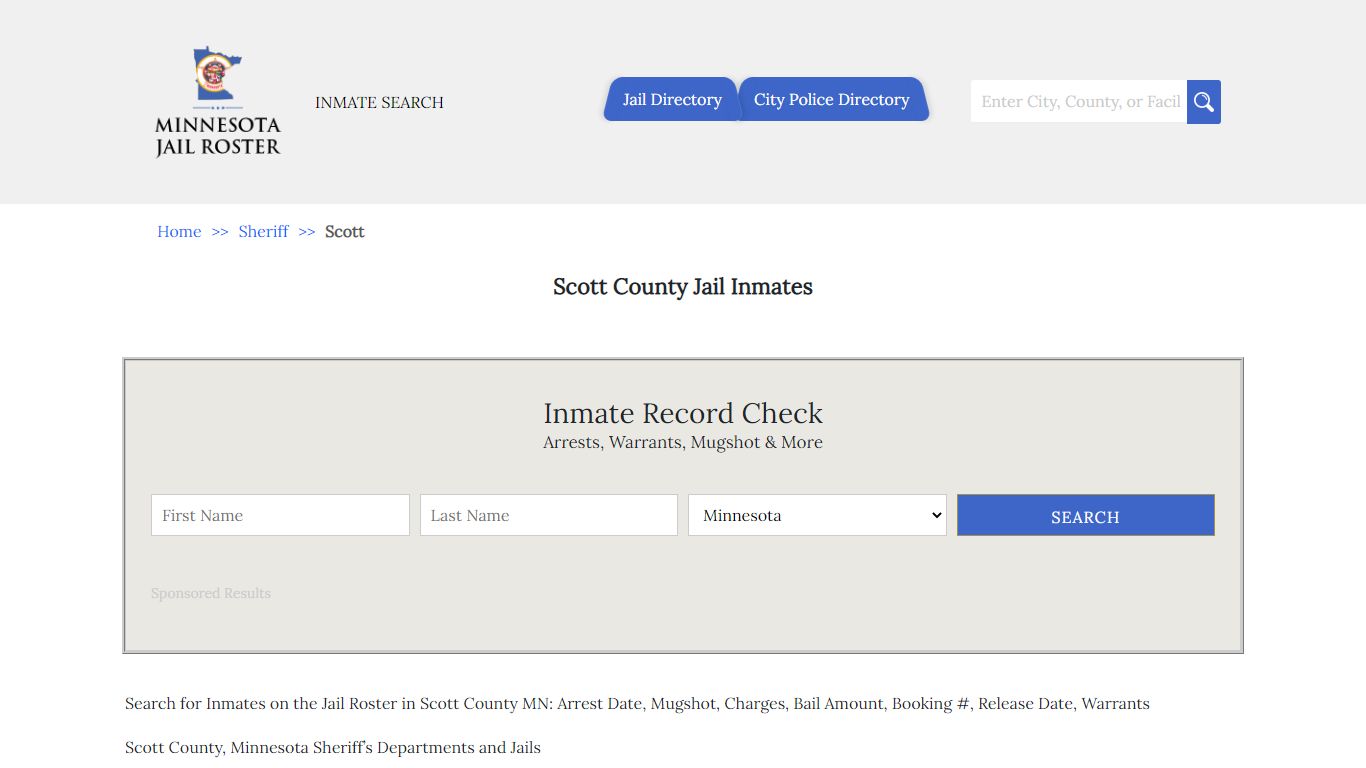Click the Scott County Jail Inmates heading
The width and height of the screenshot is (1366, 768).
(x=682, y=287)
